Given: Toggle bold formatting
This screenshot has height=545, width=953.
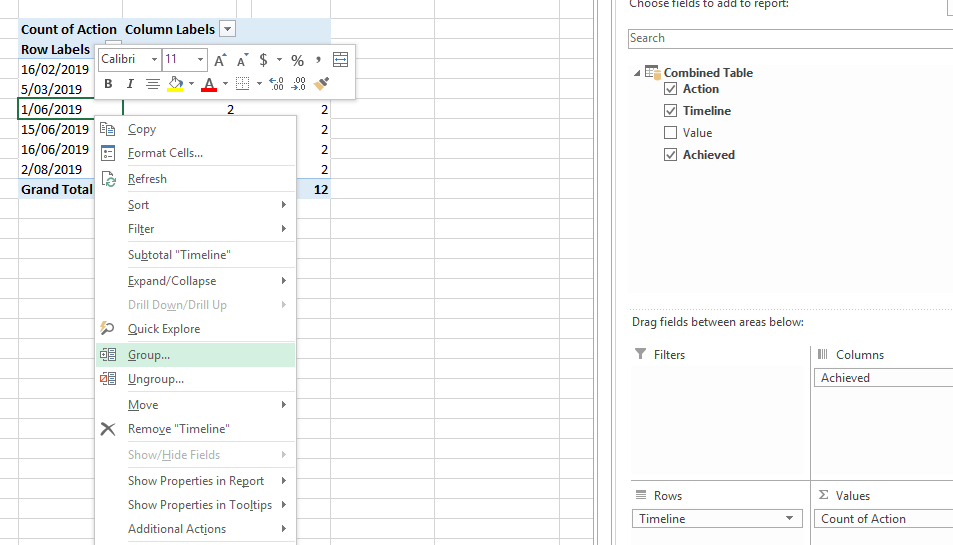Looking at the screenshot, I should 108,84.
